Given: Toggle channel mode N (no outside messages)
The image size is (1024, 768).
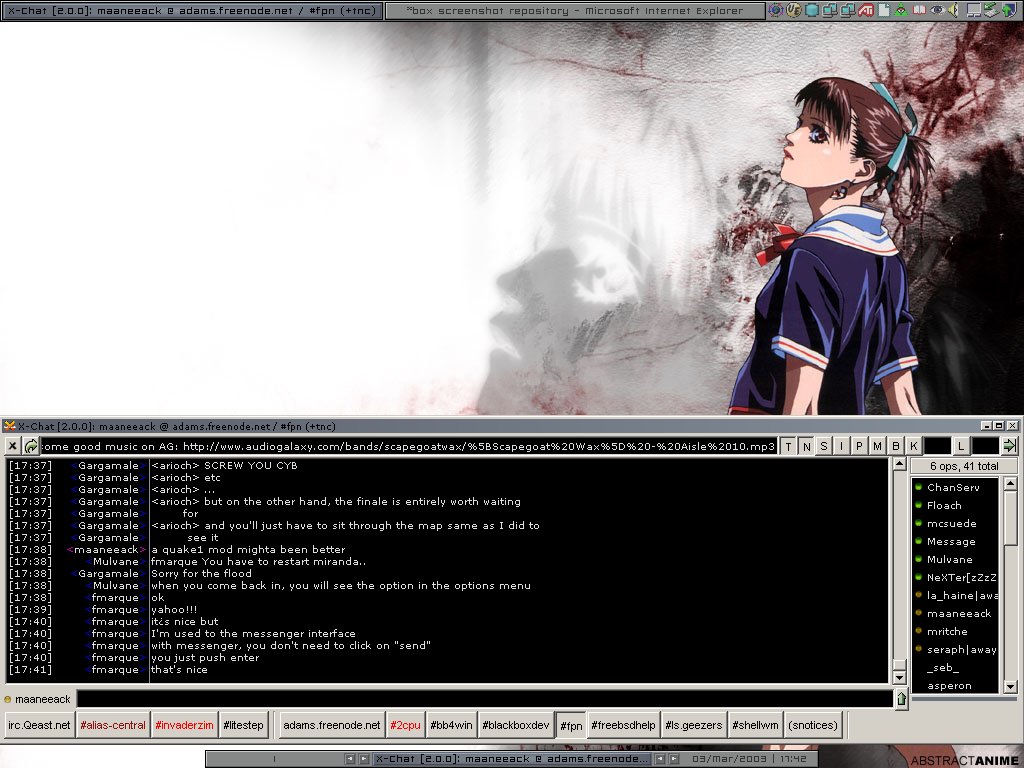Looking at the screenshot, I should (807, 446).
